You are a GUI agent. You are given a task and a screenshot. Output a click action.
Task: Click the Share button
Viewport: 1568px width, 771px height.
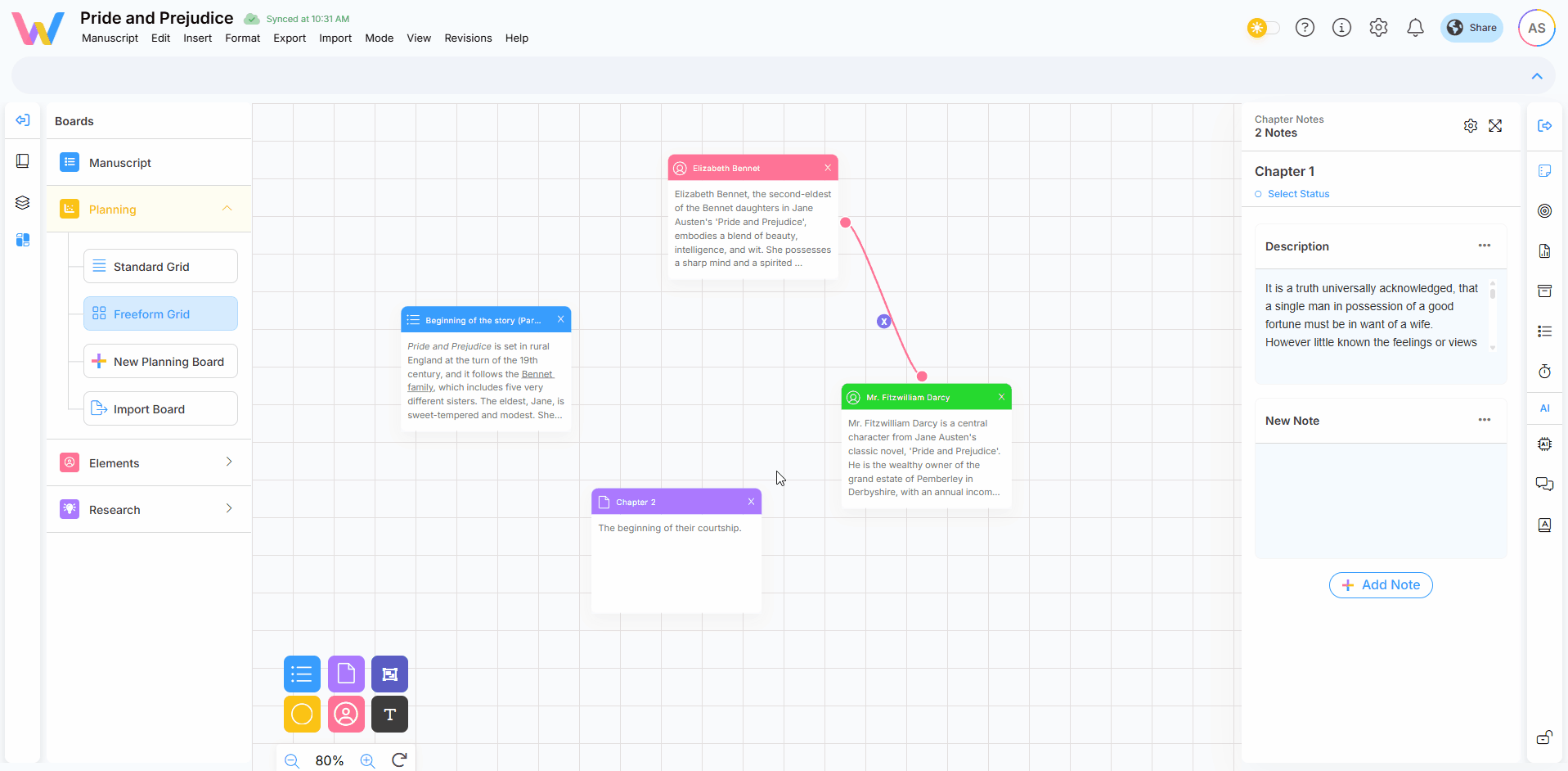(x=1471, y=28)
